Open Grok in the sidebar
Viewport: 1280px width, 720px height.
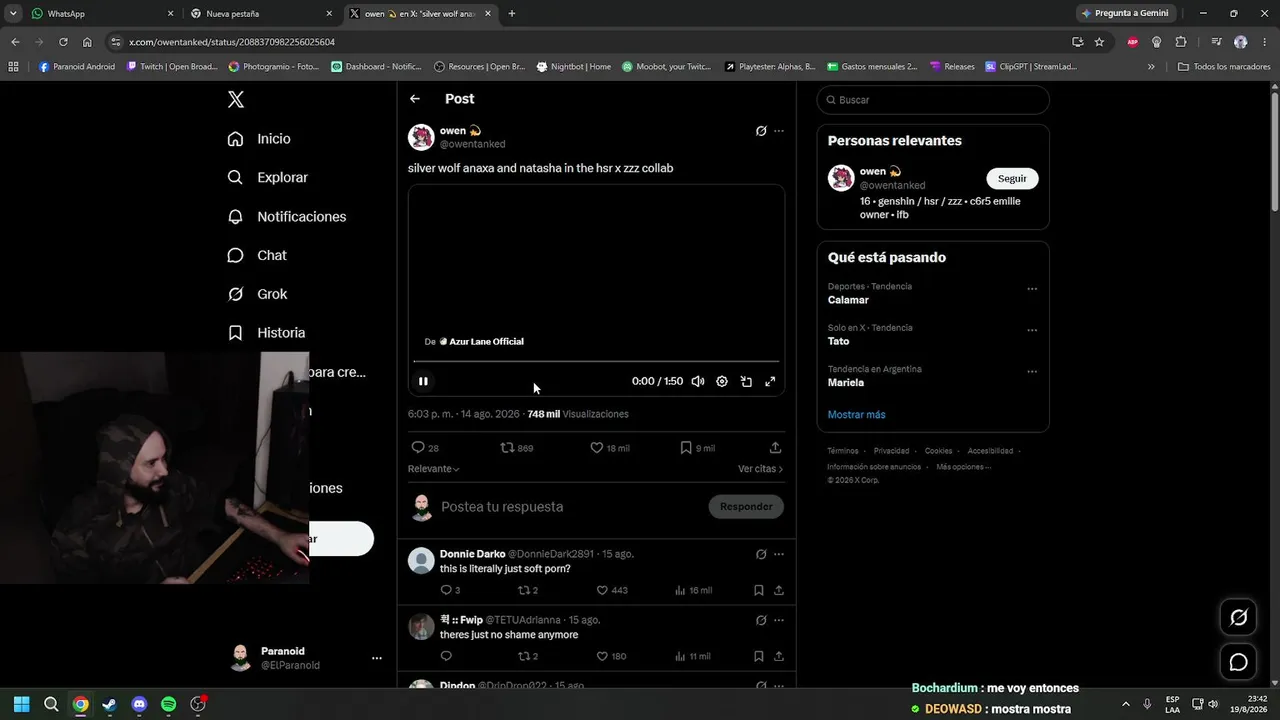[258, 294]
